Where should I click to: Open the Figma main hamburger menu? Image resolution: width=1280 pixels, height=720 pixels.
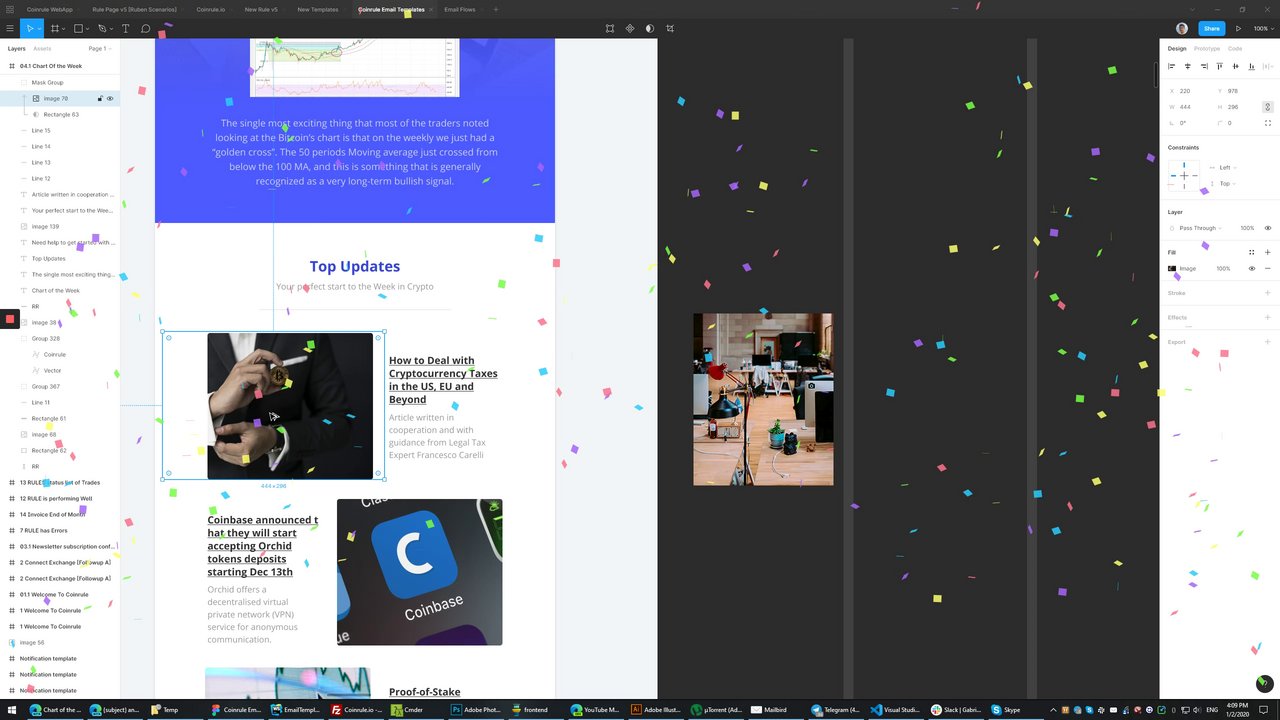10,28
